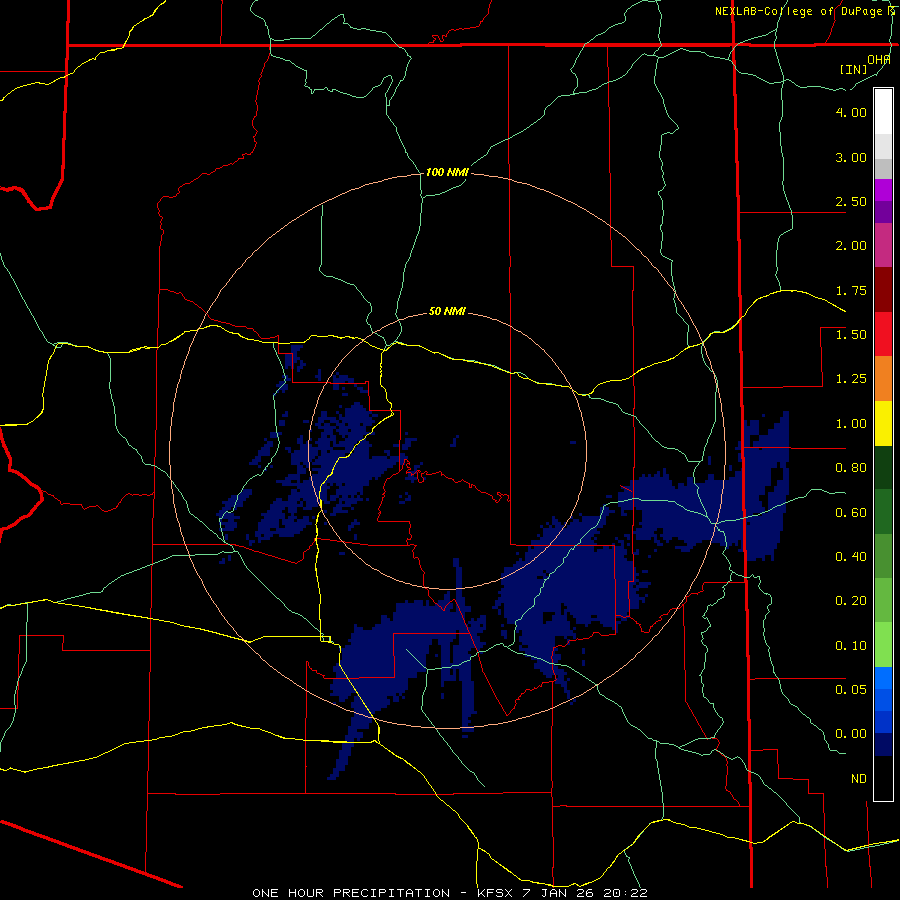Click the 2.50 legend value
The width and height of the screenshot is (900, 900).
[x=851, y=201]
